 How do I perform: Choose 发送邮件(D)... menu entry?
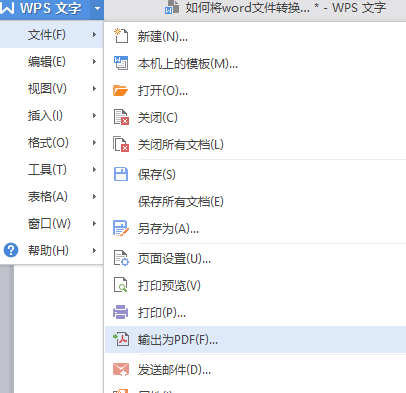tap(255, 369)
